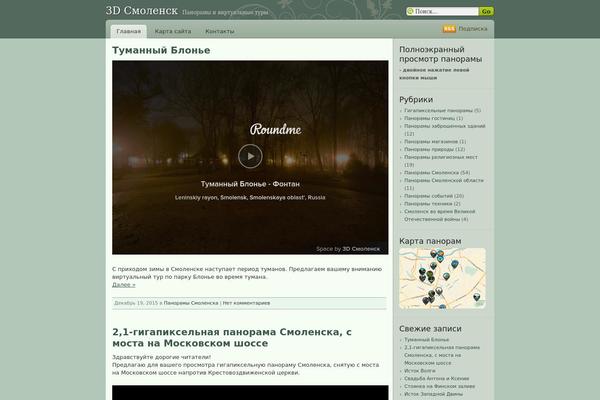Image resolution: width=600 pixels, height=400 pixels.
Task: Click the Туманный Блонье - Фонтан panorama title
Action: point(250,184)
